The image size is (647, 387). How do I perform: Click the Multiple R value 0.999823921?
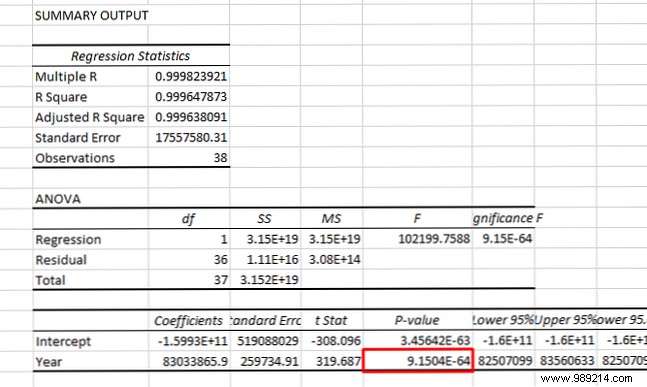(191, 76)
